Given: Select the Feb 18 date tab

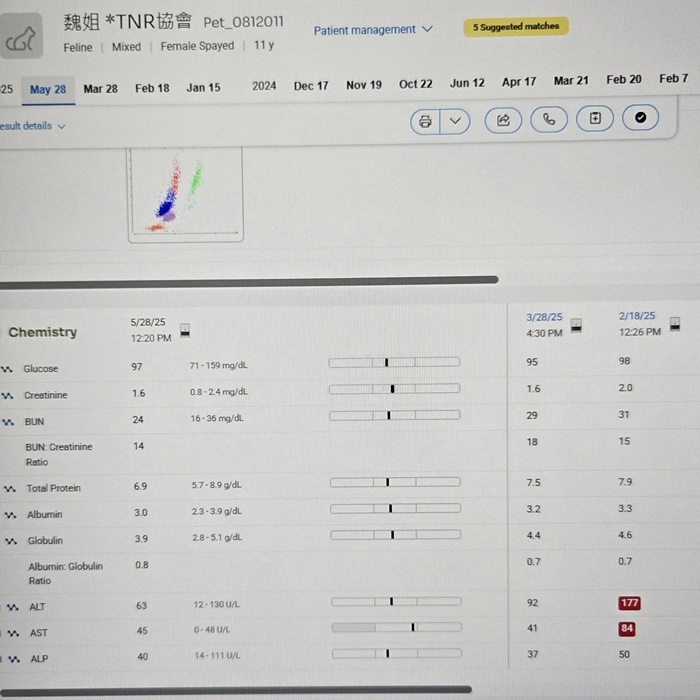Looking at the screenshot, I should (x=152, y=88).
